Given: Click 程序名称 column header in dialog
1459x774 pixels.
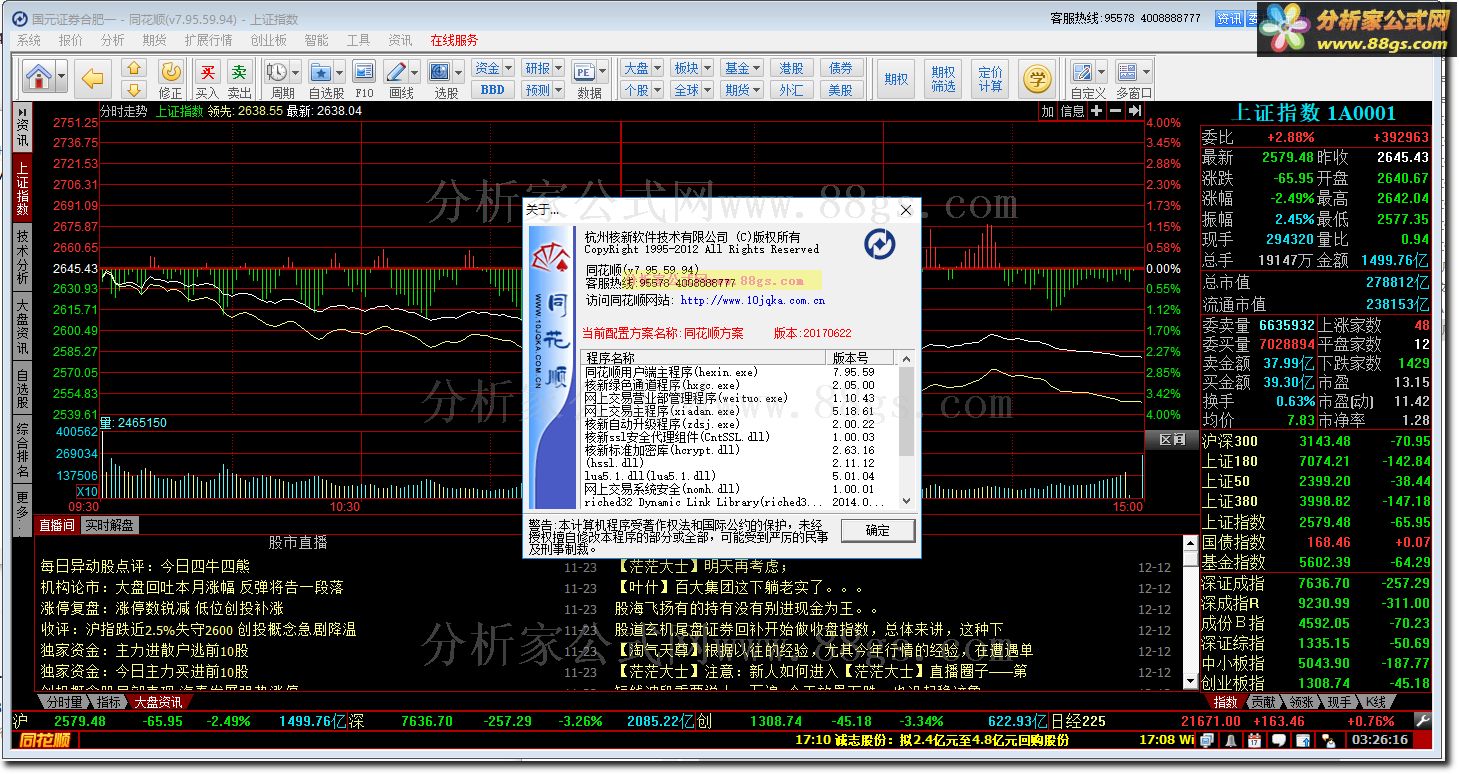Looking at the screenshot, I should pyautogui.click(x=705, y=357).
